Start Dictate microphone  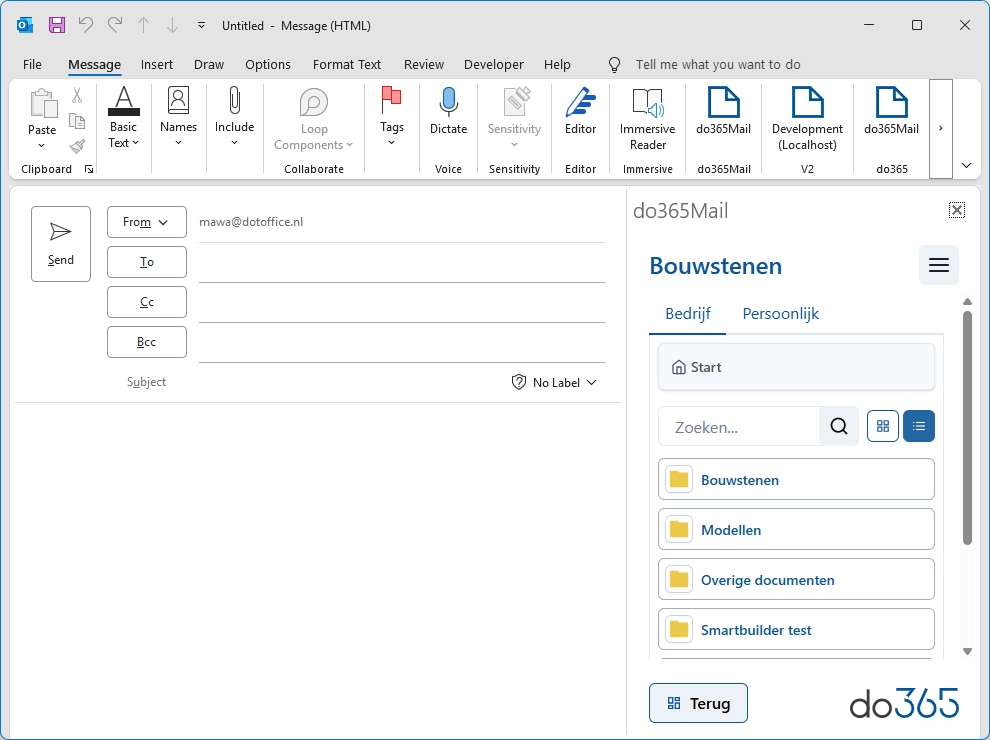coord(448,112)
